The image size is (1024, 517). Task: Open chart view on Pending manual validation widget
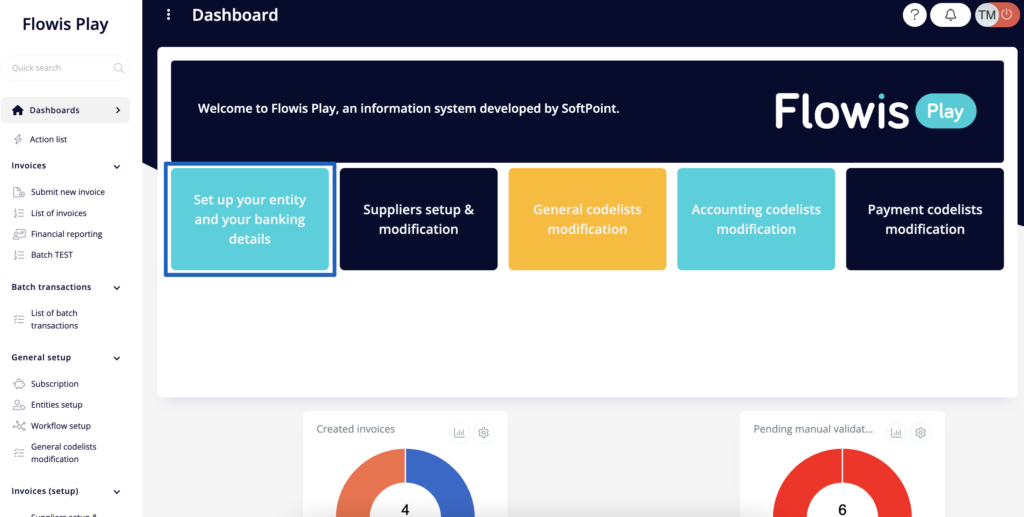click(897, 432)
